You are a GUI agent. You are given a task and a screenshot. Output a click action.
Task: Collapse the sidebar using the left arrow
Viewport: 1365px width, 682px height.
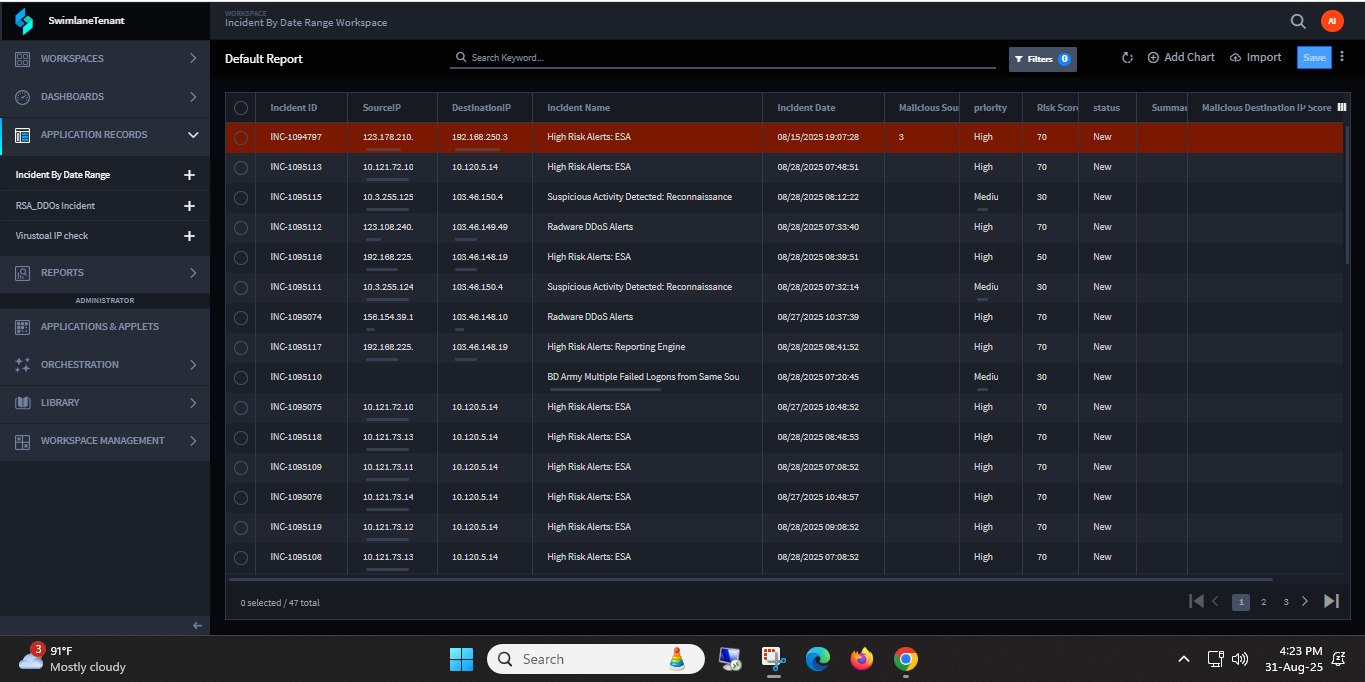pyautogui.click(x=197, y=626)
